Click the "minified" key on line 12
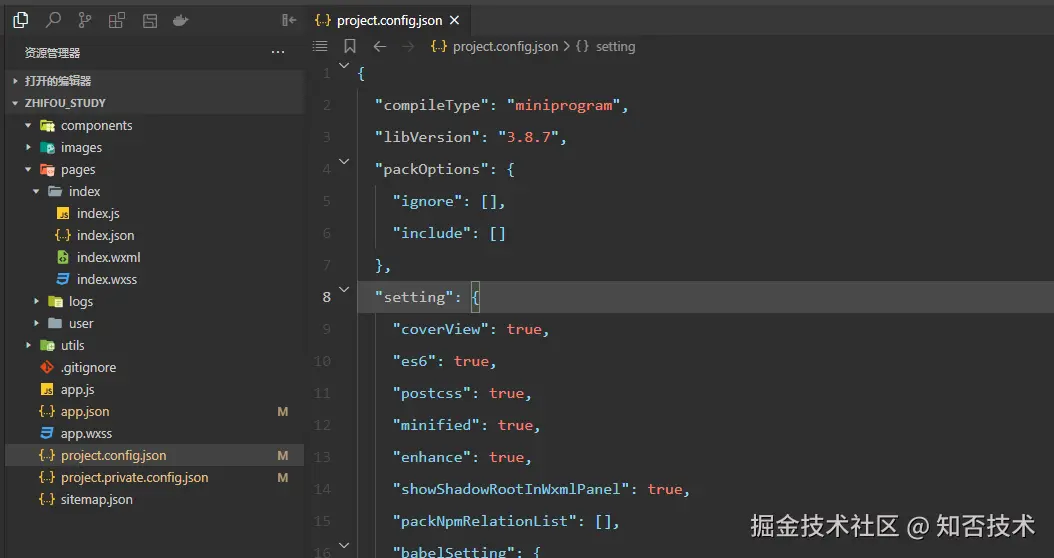Image resolution: width=1054 pixels, height=558 pixels. pos(436,425)
